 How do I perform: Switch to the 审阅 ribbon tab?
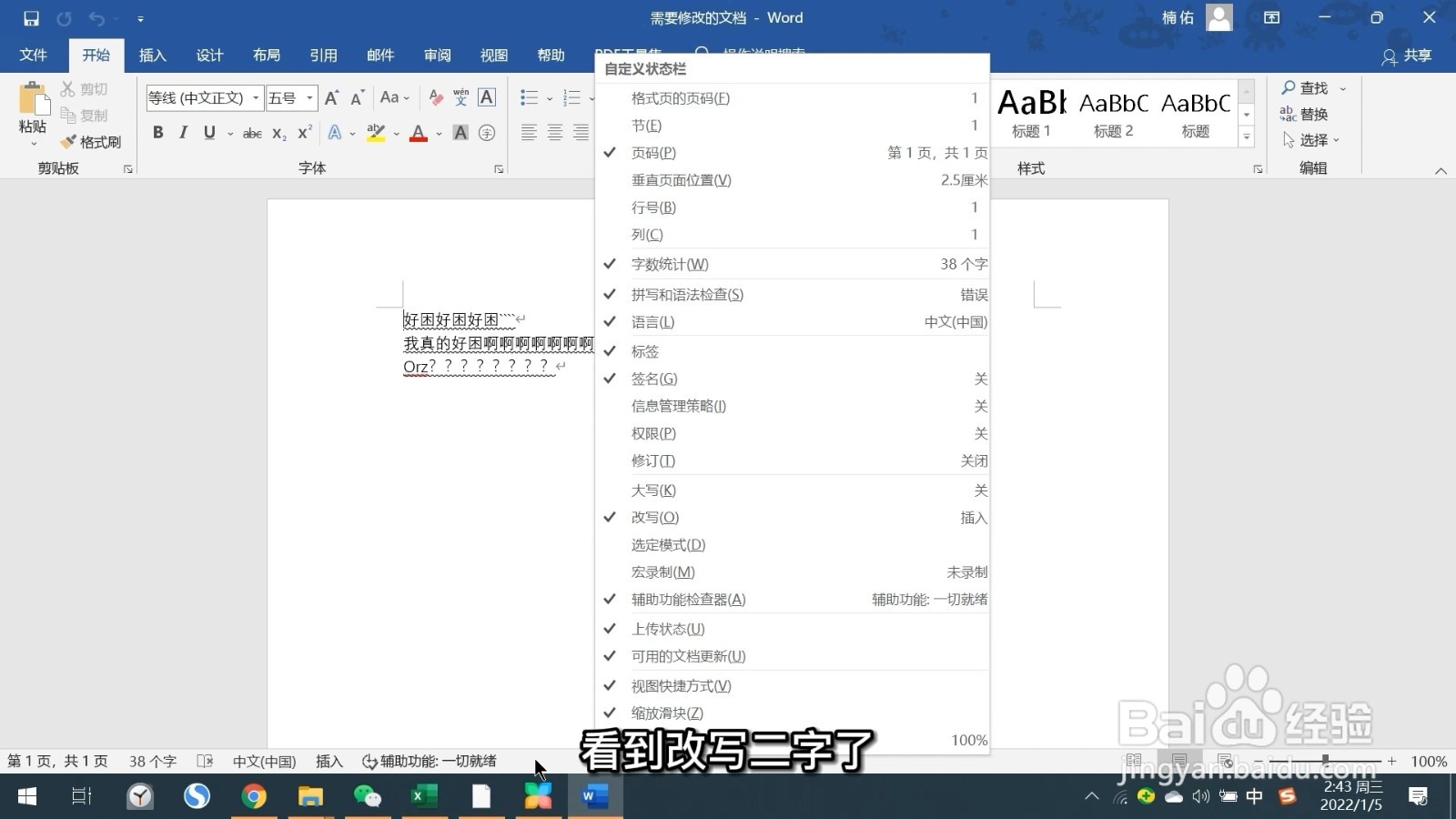click(437, 56)
